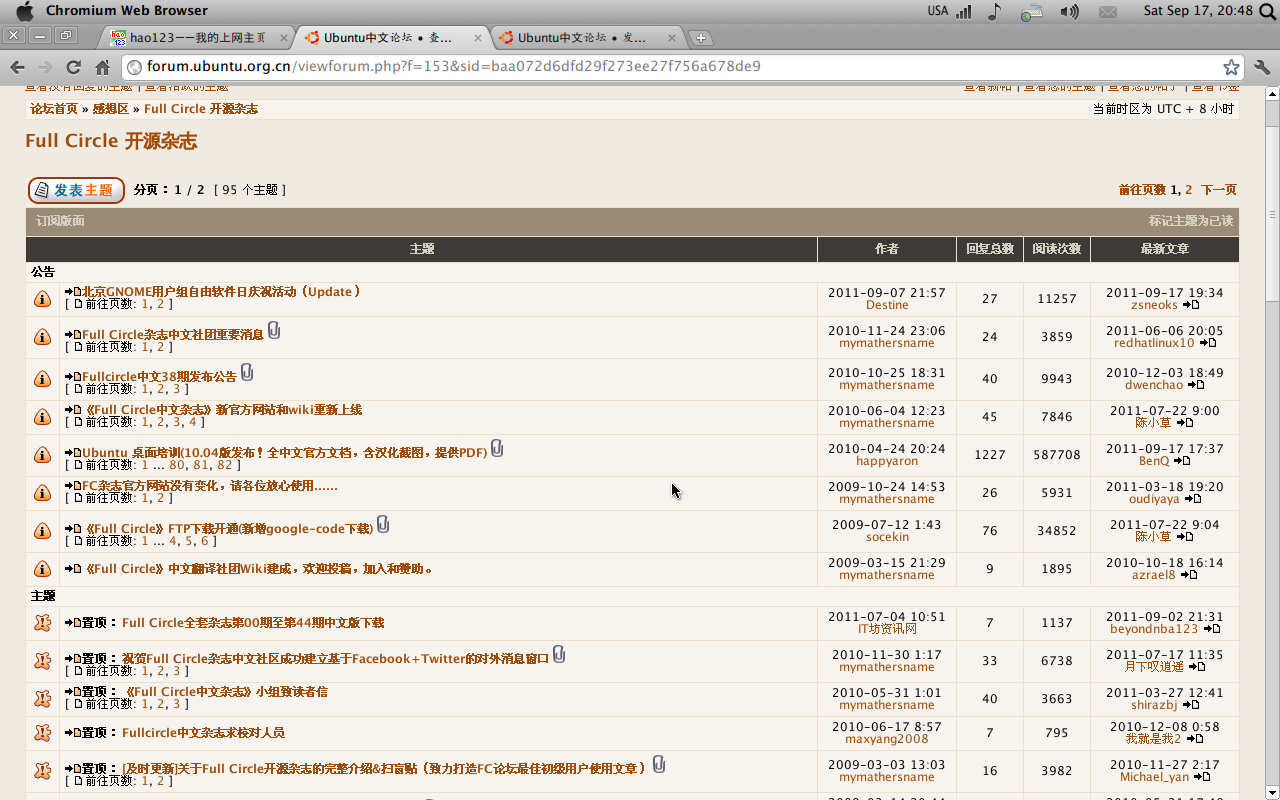This screenshot has height=800, width=1280.
Task: Click 下一页 next page link
Action: (x=1219, y=190)
